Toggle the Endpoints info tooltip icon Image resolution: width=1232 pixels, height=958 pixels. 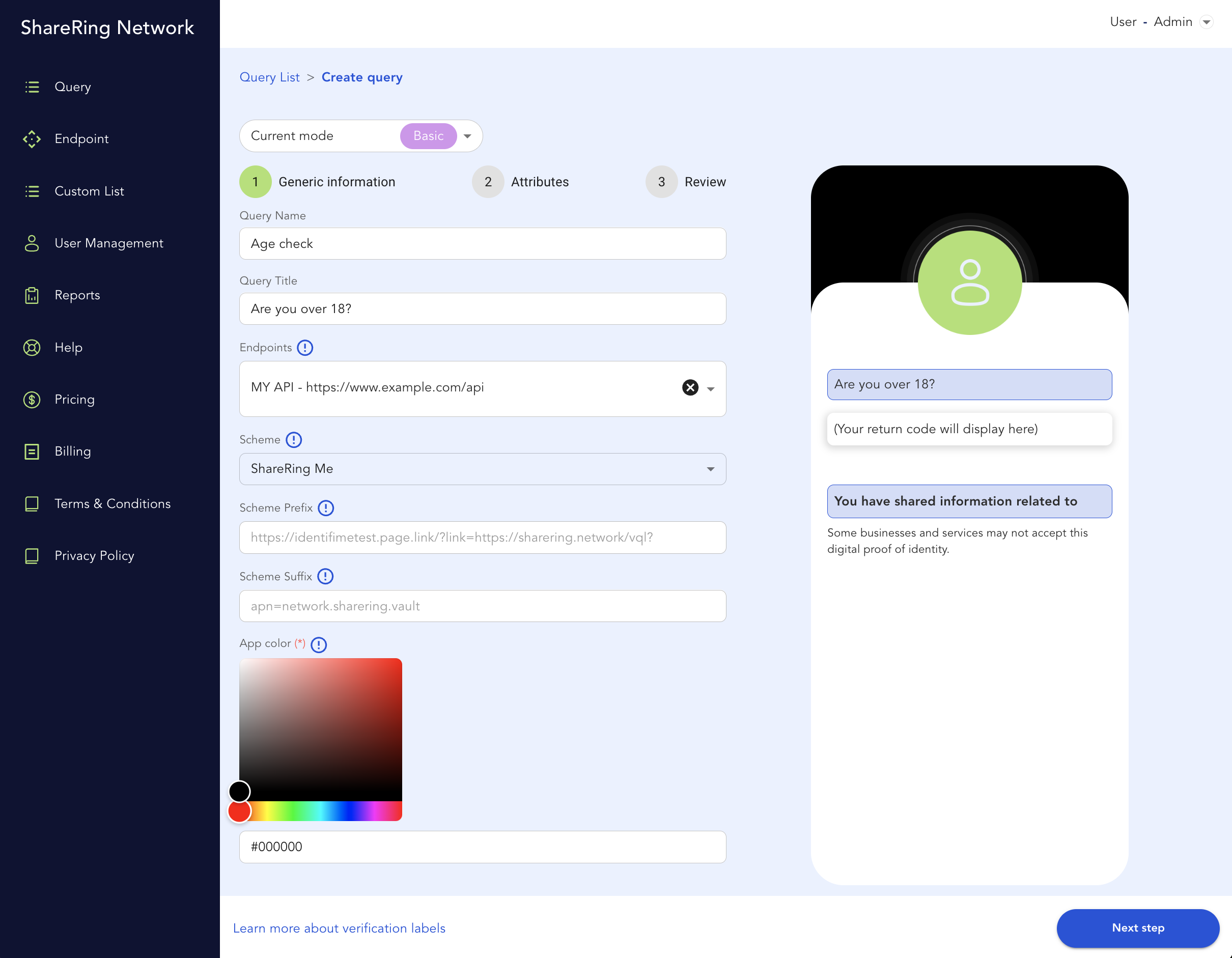click(x=305, y=348)
